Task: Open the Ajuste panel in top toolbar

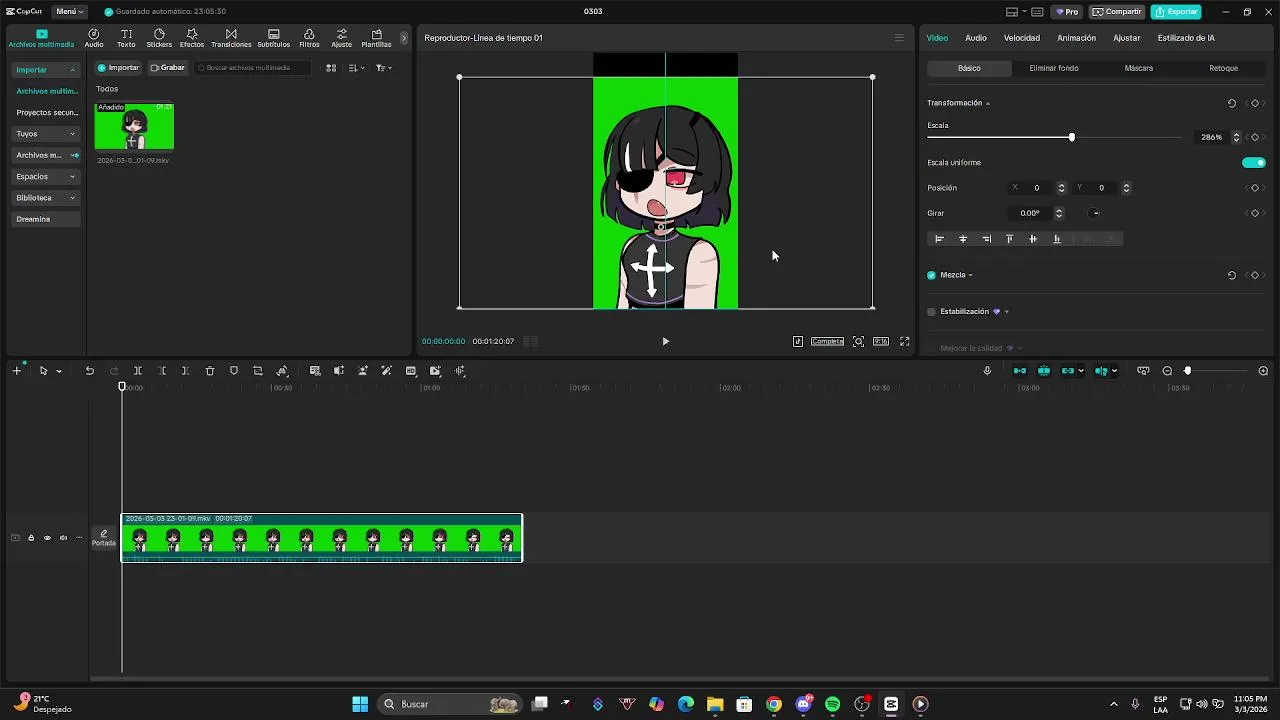Action: [x=342, y=38]
